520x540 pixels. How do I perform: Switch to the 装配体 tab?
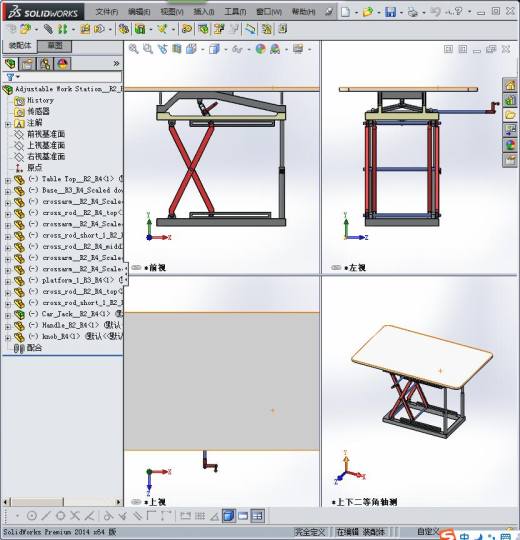click(x=20, y=45)
